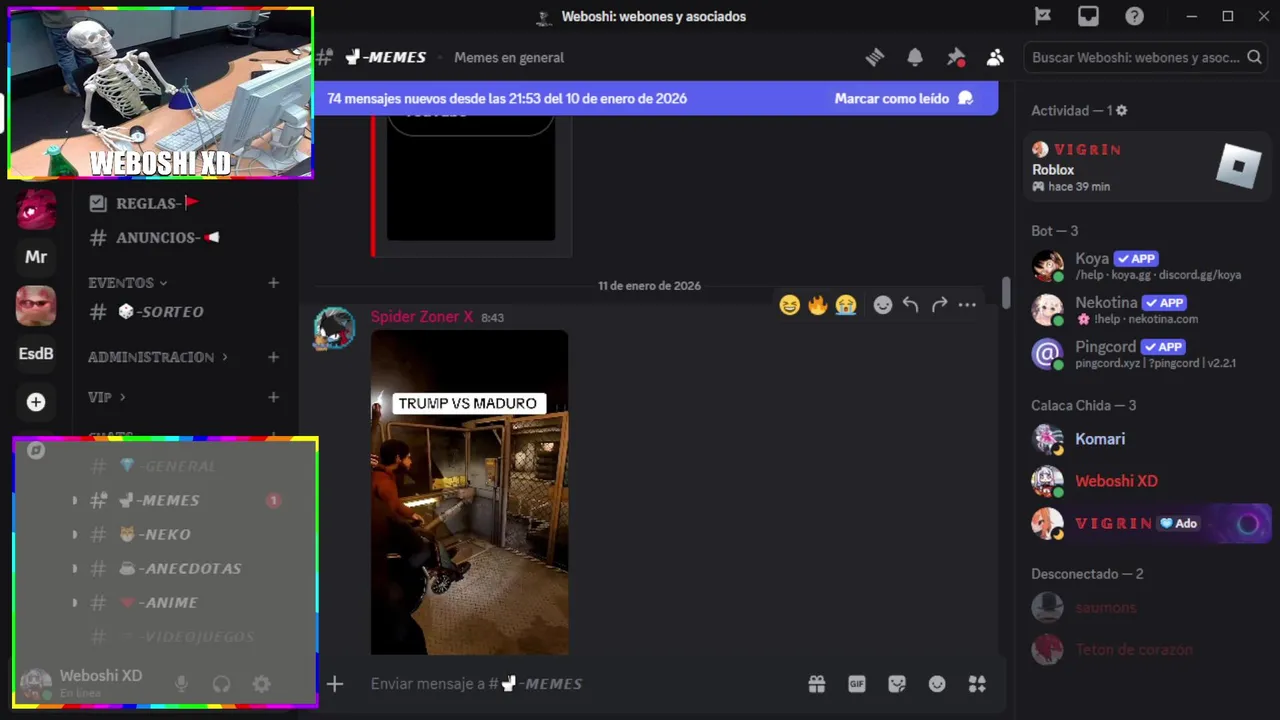Image resolution: width=1280 pixels, height=720 pixels.
Task: Open user settings gear icon
Action: (261, 684)
